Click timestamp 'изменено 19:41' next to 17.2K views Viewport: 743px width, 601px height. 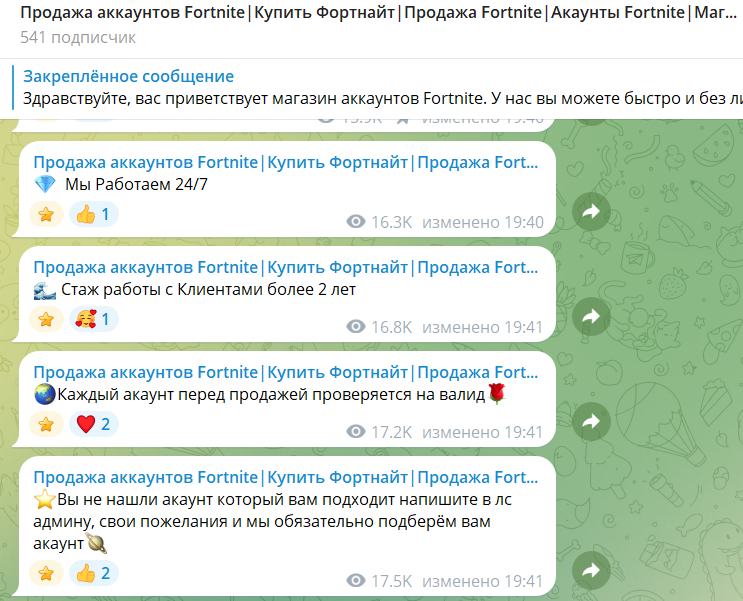pos(482,432)
